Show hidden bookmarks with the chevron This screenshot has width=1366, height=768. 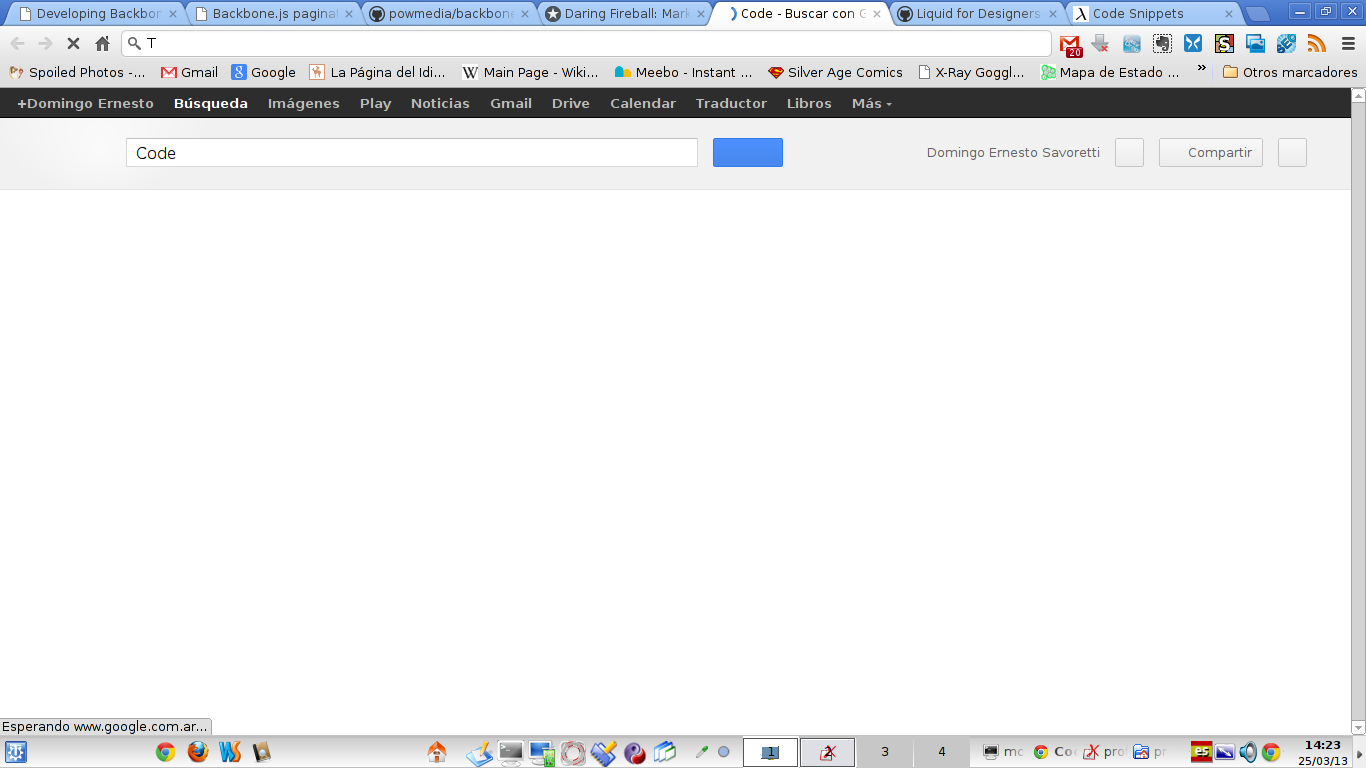tap(1201, 69)
